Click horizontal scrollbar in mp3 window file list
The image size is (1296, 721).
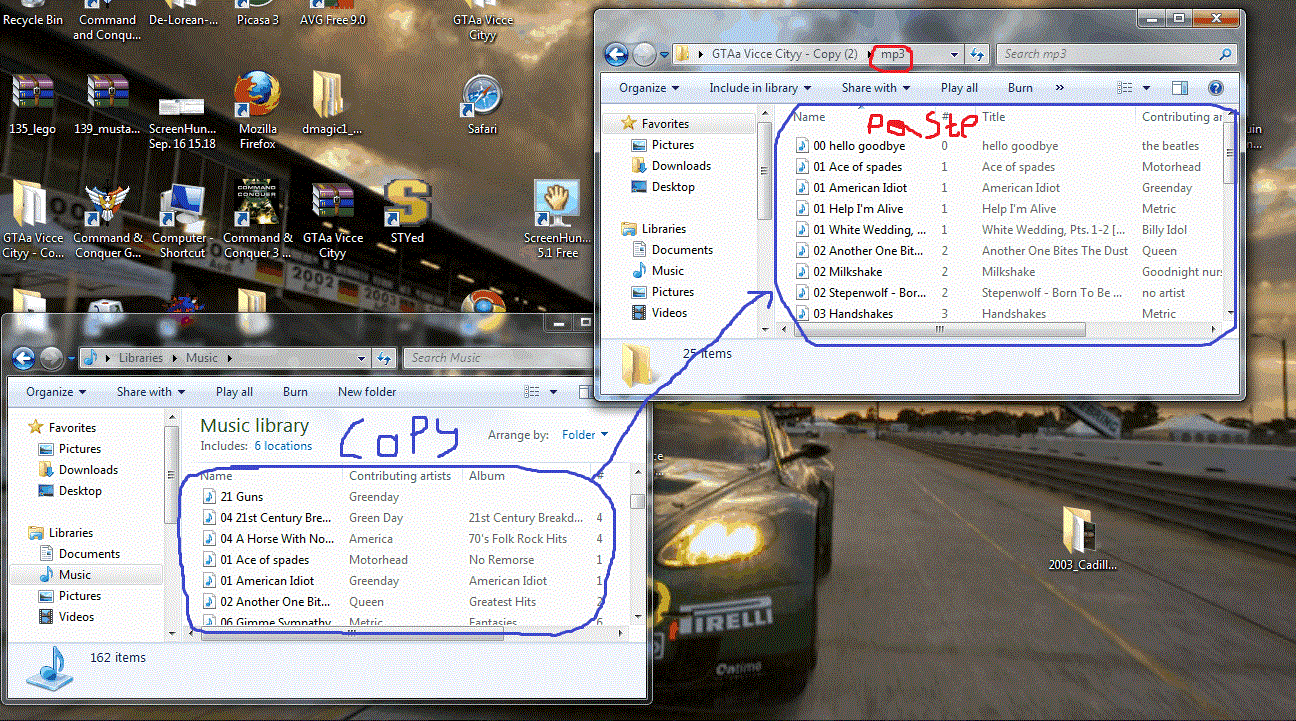(x=940, y=329)
